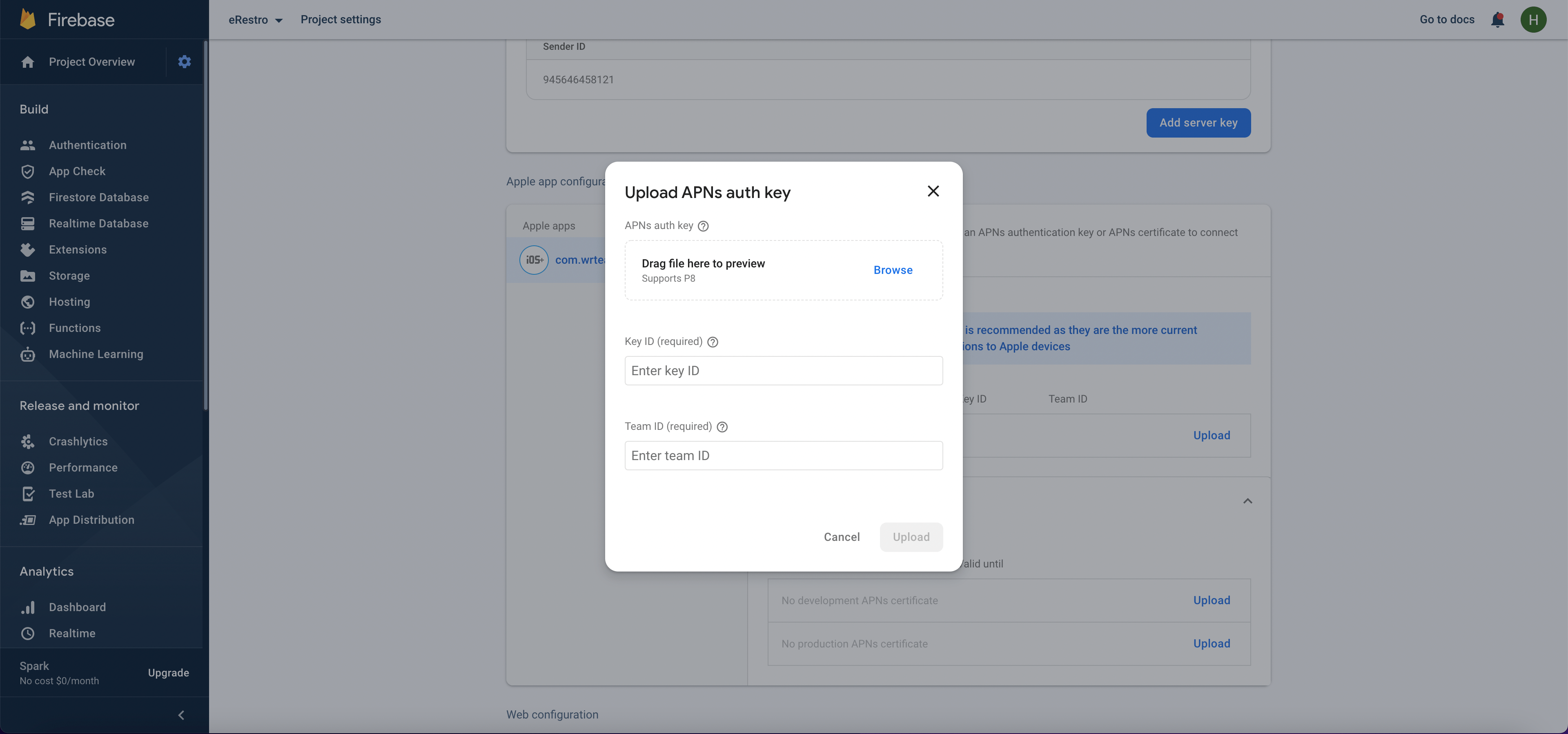Click the Project settings title
The width and height of the screenshot is (1568, 734).
(340, 20)
